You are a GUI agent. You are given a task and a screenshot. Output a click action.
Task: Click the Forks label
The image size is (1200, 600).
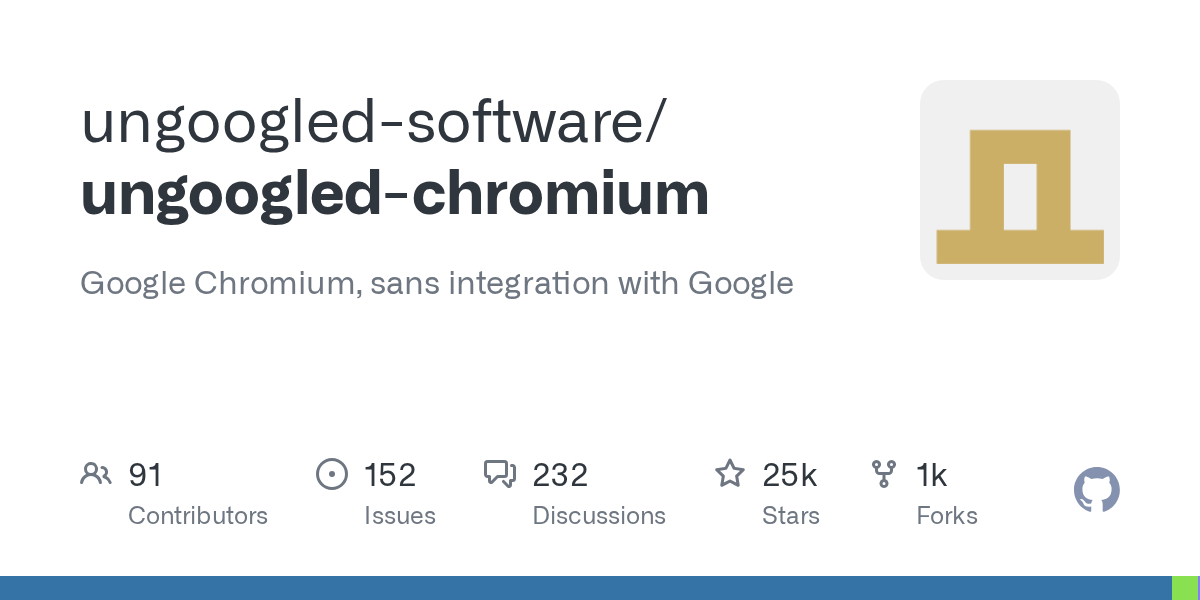click(947, 516)
